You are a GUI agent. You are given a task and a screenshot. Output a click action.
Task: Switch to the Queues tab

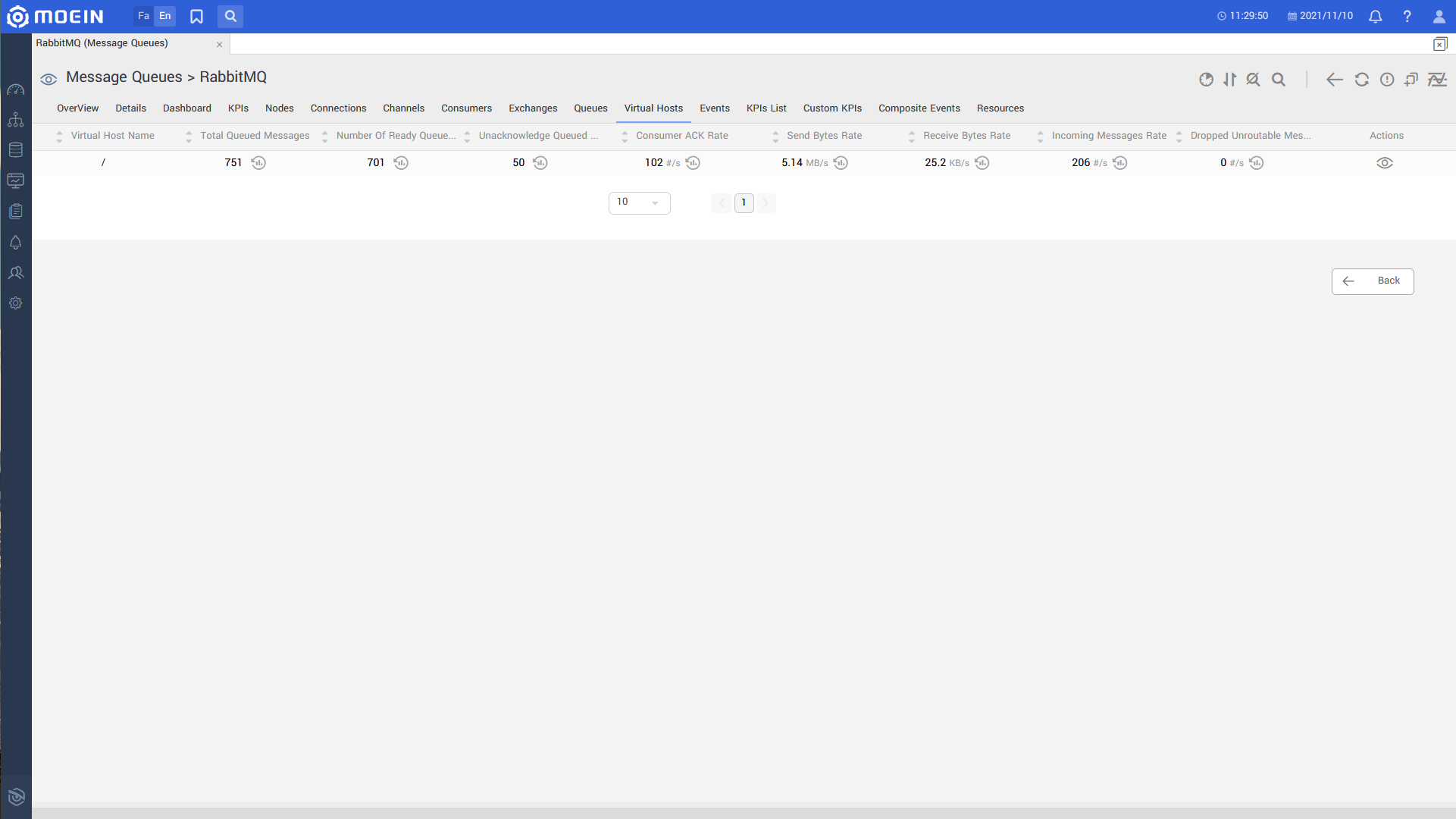pyautogui.click(x=590, y=108)
